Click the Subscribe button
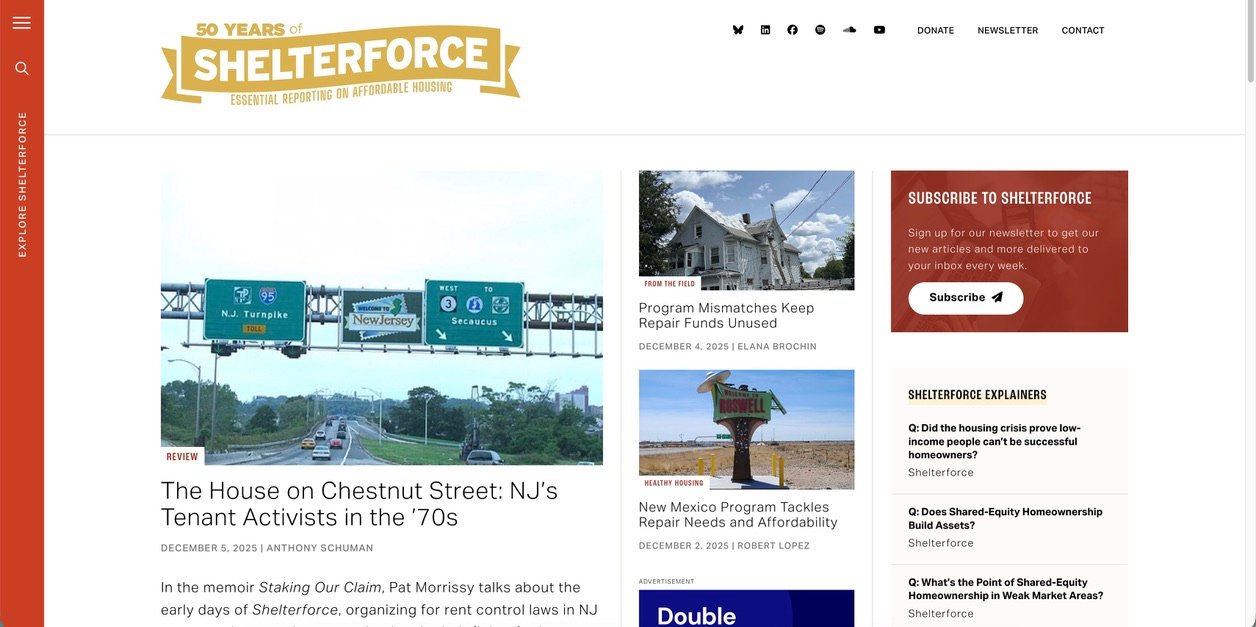The image size is (1256, 627). point(966,298)
